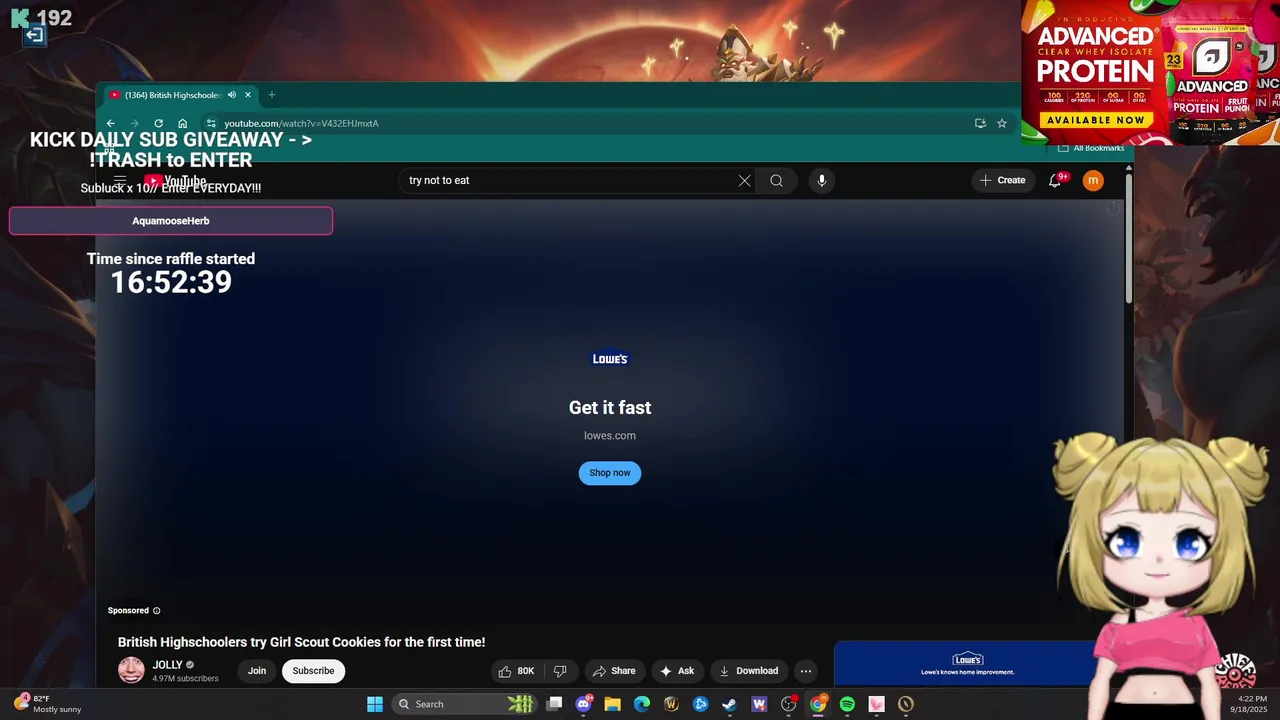Open Steam from the taskbar
Viewport: 1280px width, 720px height.
[730, 704]
